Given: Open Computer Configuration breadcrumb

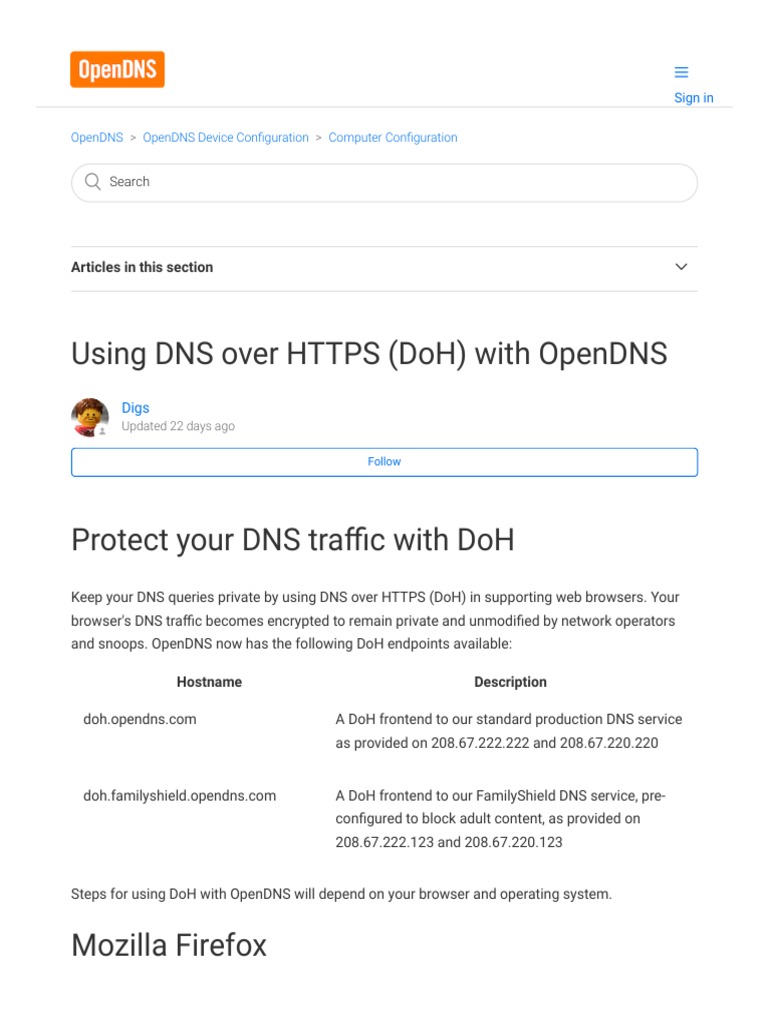Looking at the screenshot, I should [393, 138].
